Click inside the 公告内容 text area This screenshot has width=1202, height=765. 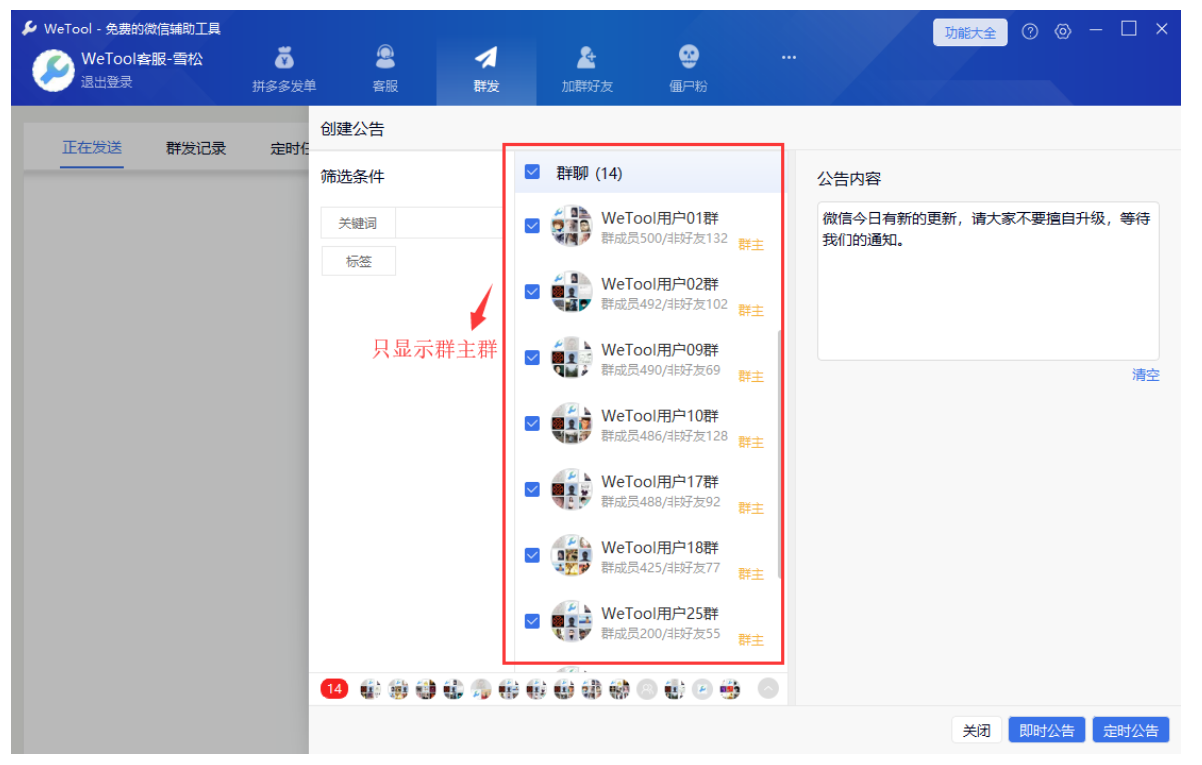tap(988, 281)
